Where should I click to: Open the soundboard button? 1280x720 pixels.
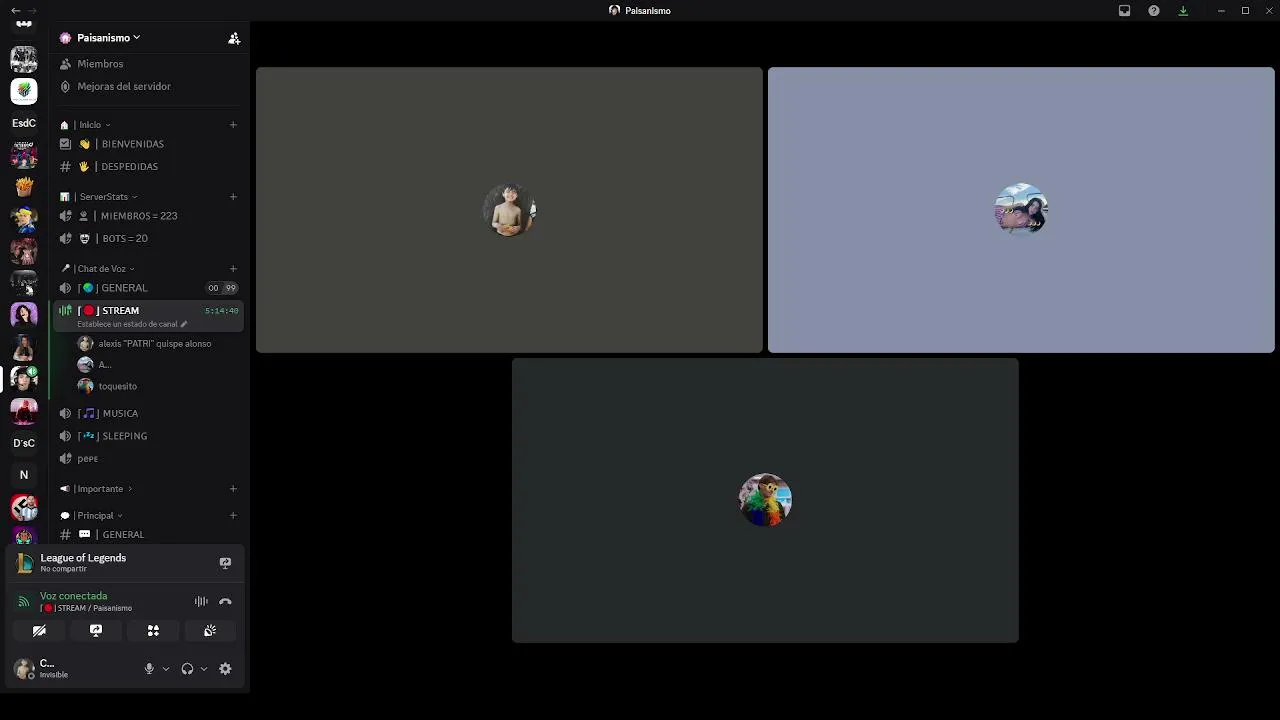tap(210, 631)
